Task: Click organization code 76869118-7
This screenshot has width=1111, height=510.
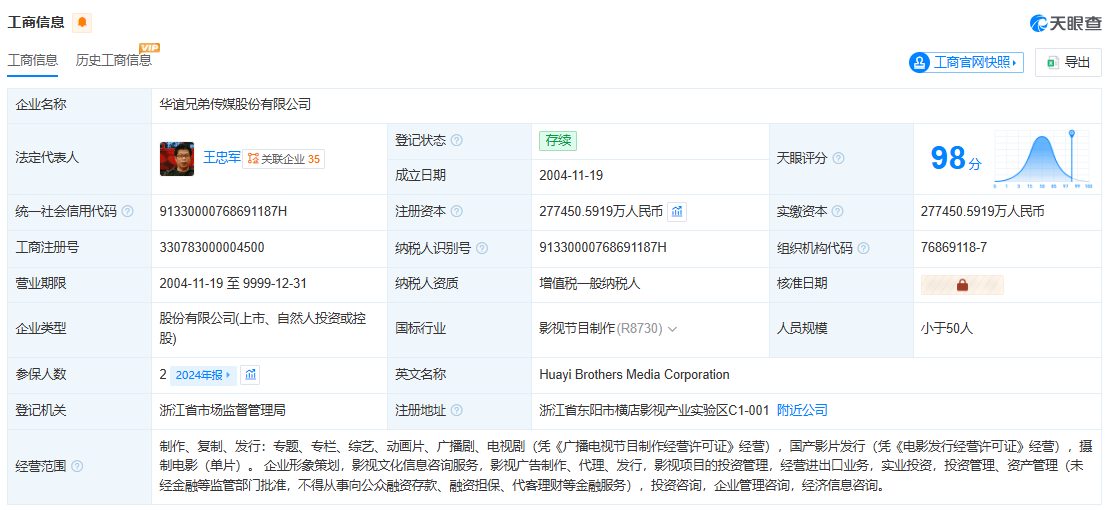Action: pyautogui.click(x=954, y=247)
